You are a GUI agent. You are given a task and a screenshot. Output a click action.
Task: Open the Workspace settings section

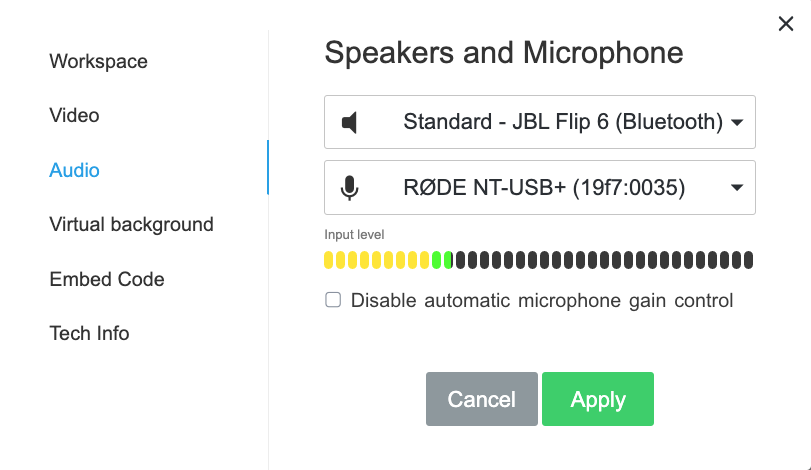click(x=98, y=61)
